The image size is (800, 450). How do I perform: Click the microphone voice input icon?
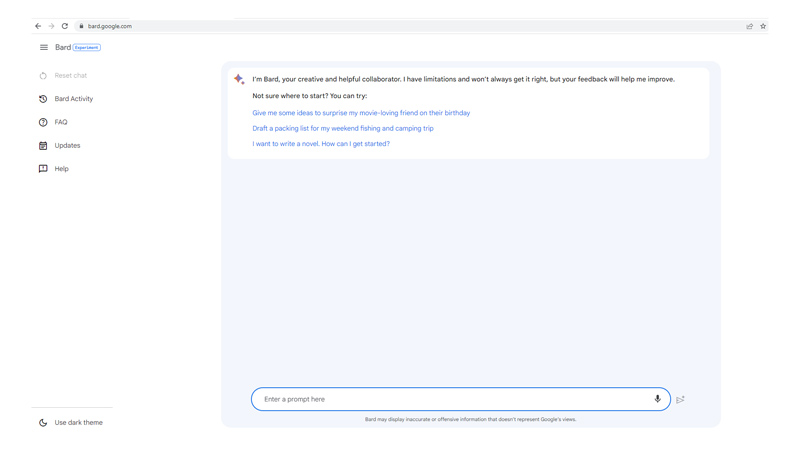point(658,399)
